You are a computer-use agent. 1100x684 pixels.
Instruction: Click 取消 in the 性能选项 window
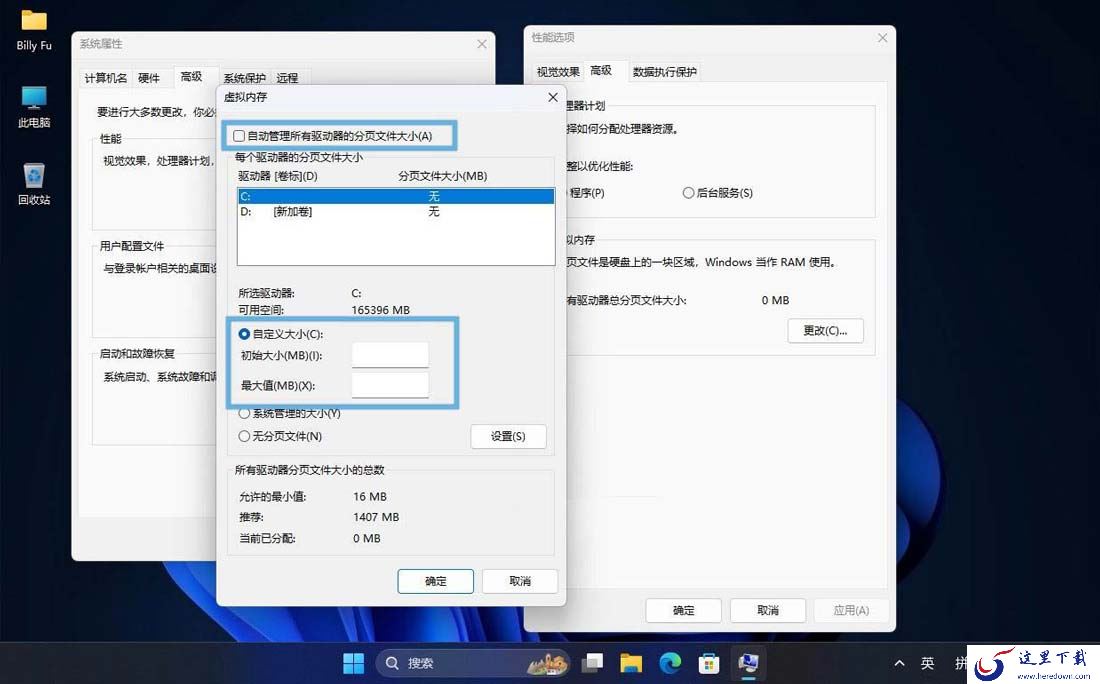[x=767, y=610]
